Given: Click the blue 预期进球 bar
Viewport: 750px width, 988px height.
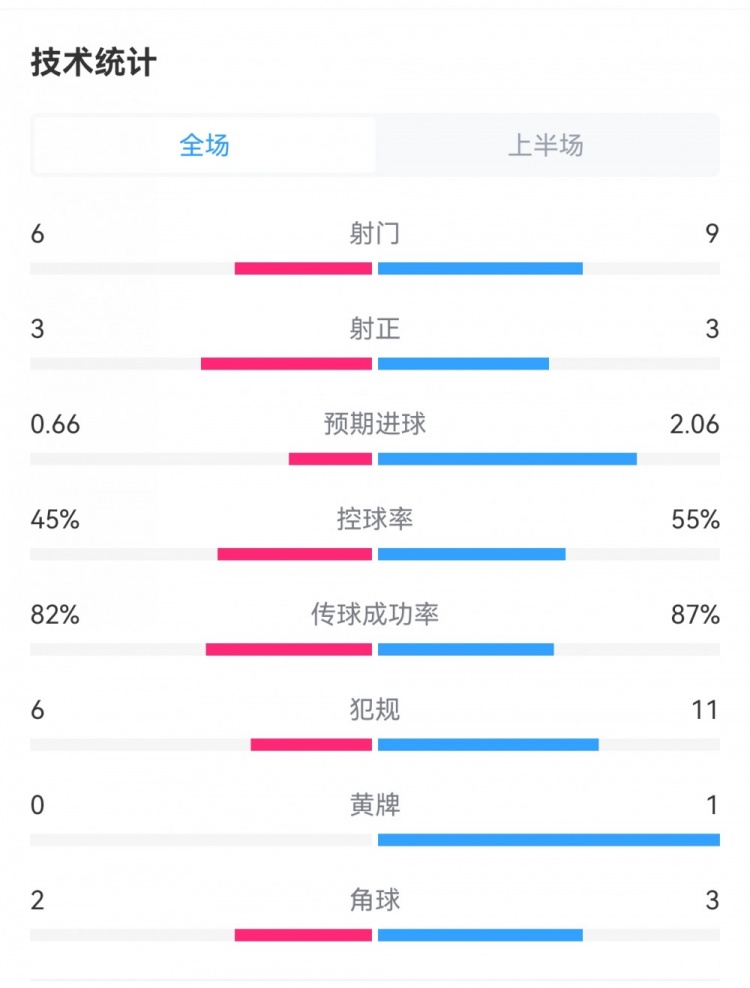Looking at the screenshot, I should pos(507,459).
